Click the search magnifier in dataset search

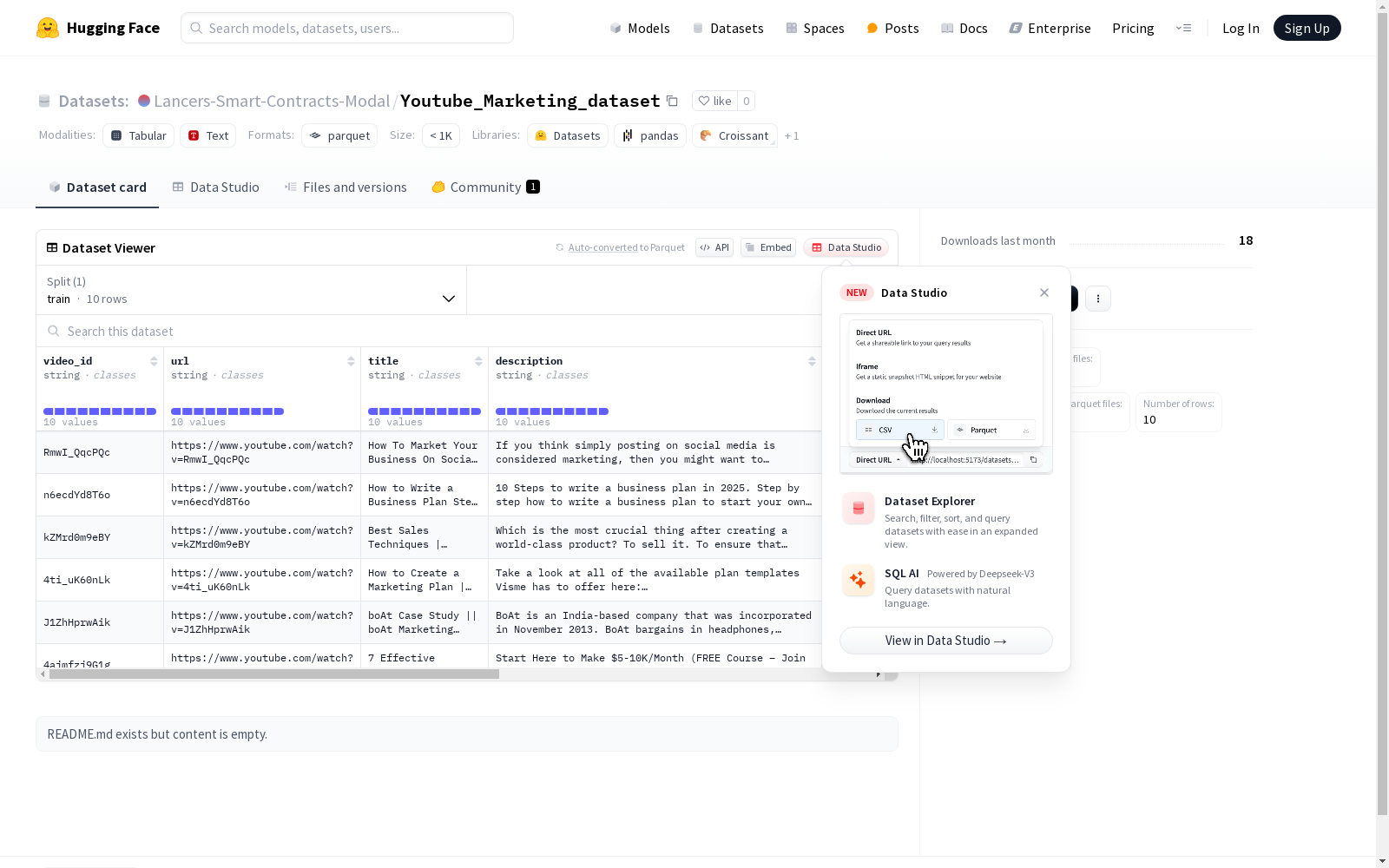[x=54, y=331]
